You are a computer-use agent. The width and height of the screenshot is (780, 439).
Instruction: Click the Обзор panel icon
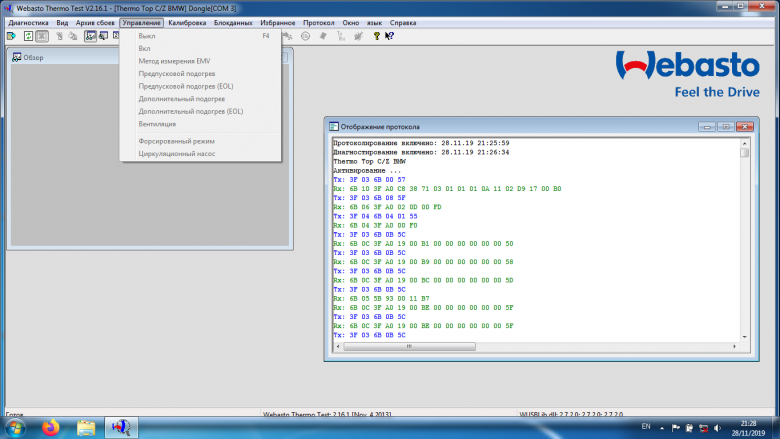tap(16, 57)
